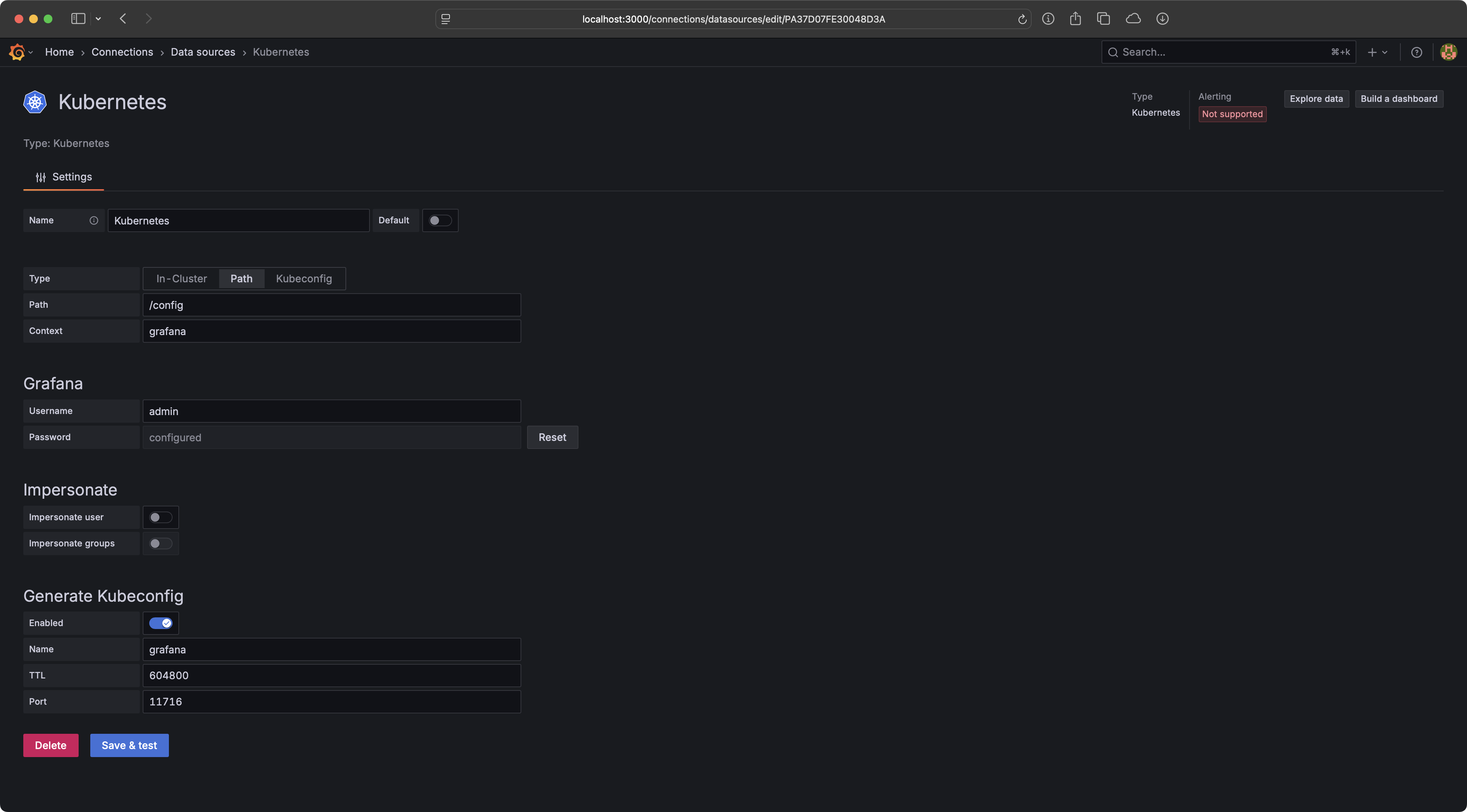The height and width of the screenshot is (812, 1467).
Task: Click the TTL input field
Action: [x=332, y=676]
